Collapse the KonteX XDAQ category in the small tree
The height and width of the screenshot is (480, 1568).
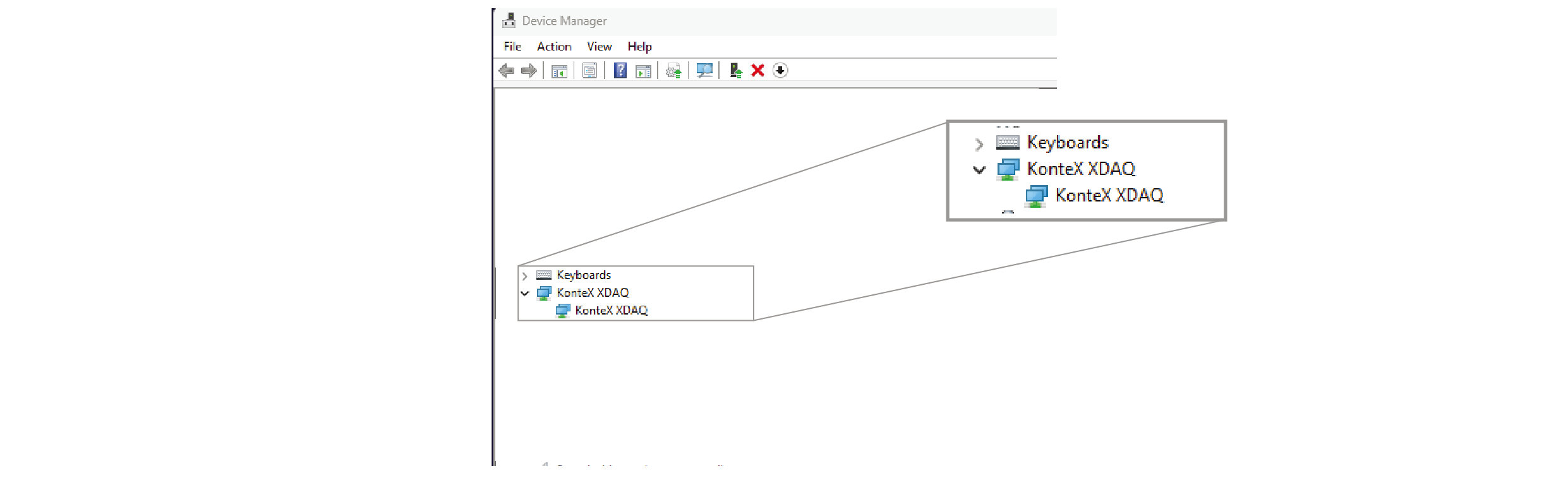pyautogui.click(x=524, y=293)
